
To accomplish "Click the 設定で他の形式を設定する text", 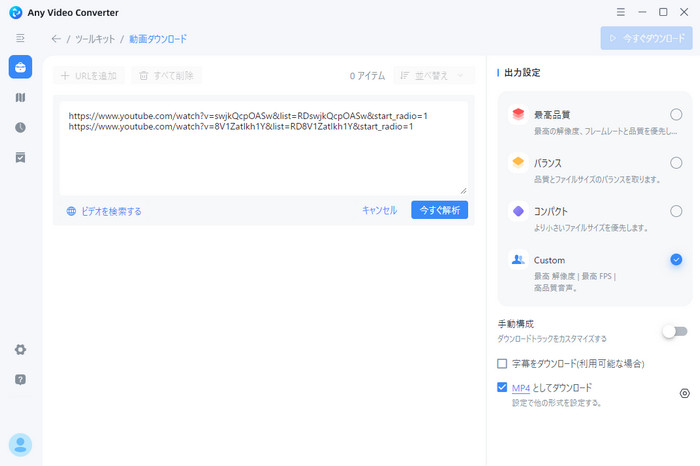I will pos(557,403).
